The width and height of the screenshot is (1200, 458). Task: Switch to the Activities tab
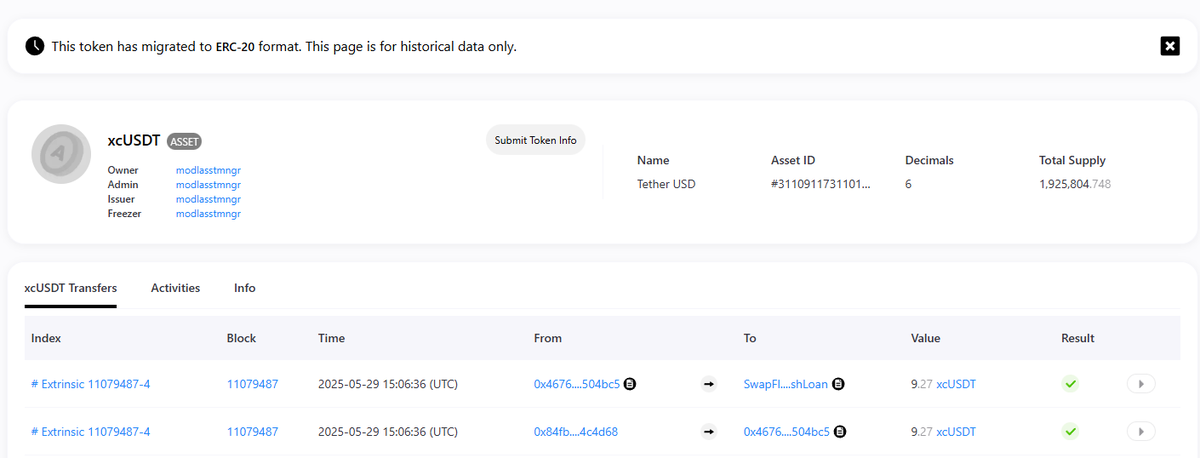tap(175, 288)
